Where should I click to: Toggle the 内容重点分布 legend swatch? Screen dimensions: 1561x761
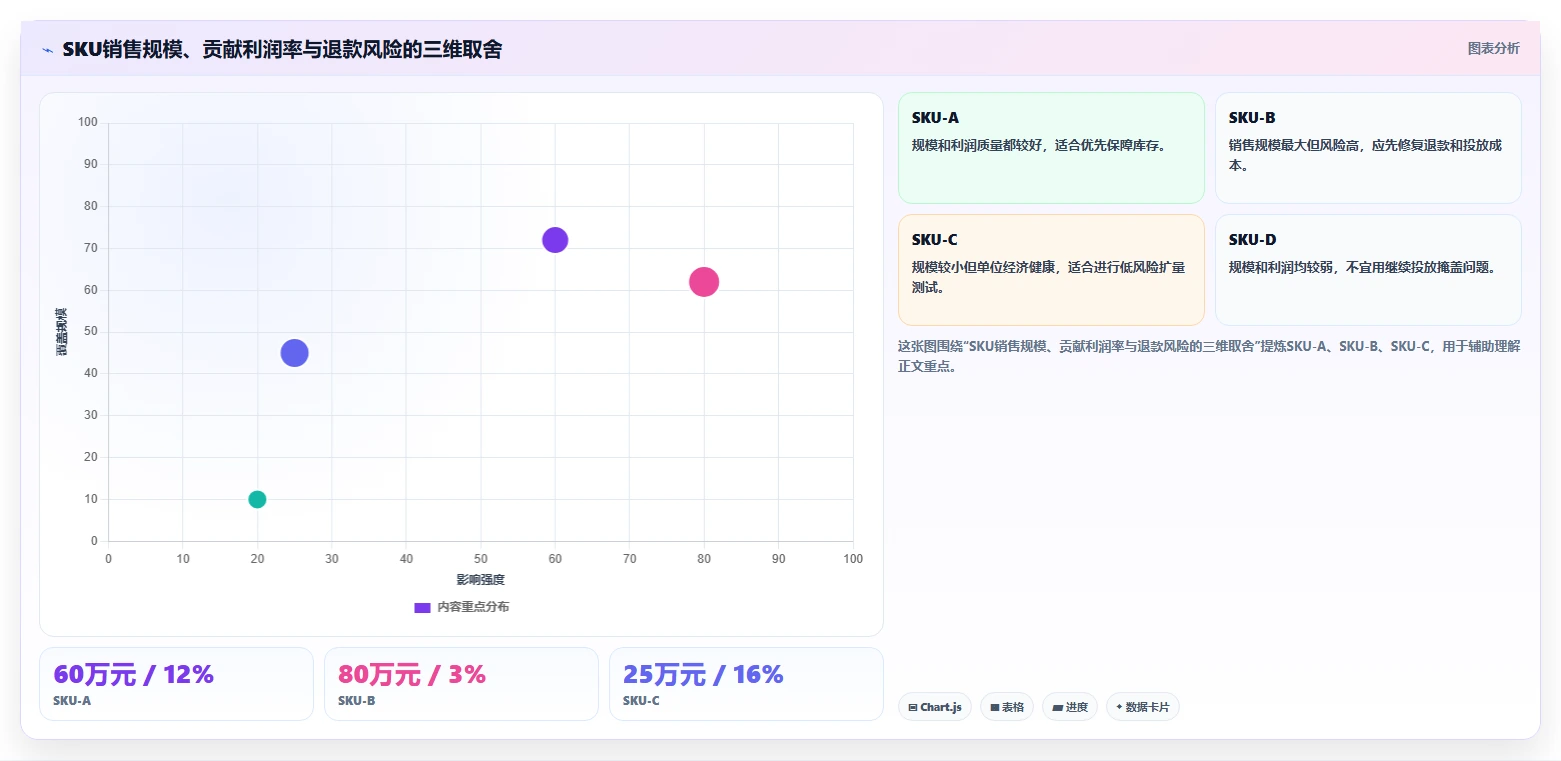pos(422,607)
